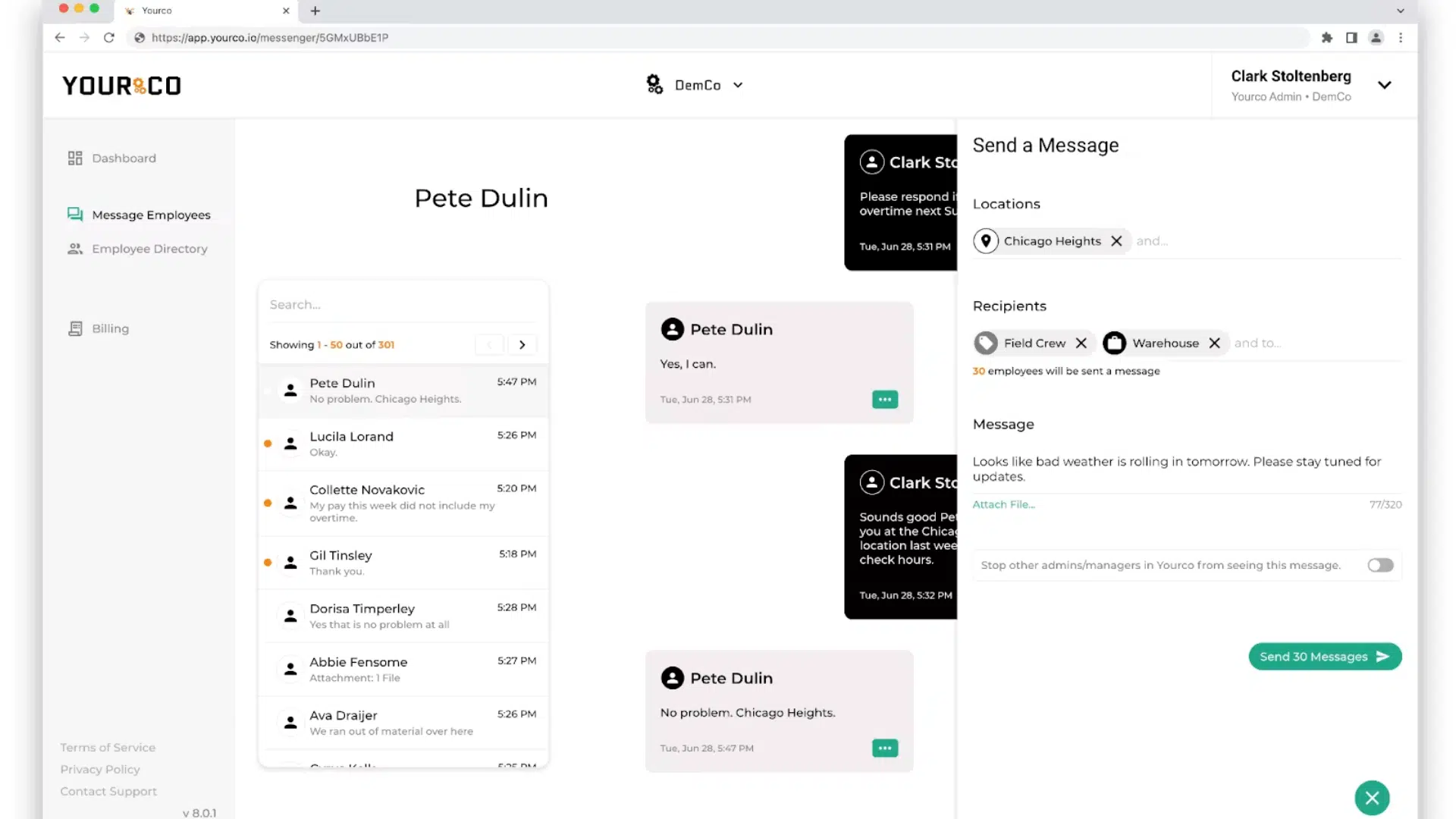Remove the Field Crew recipient tag
Screen dimensions: 1456x819
1081,343
